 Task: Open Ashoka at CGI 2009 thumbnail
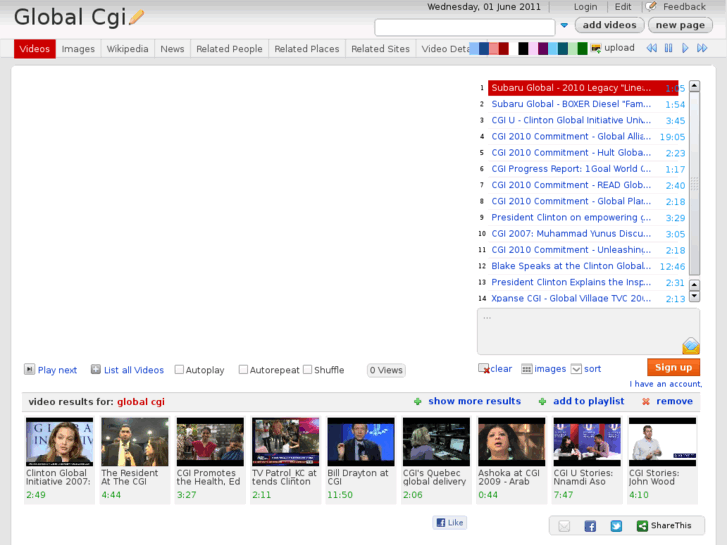point(511,442)
